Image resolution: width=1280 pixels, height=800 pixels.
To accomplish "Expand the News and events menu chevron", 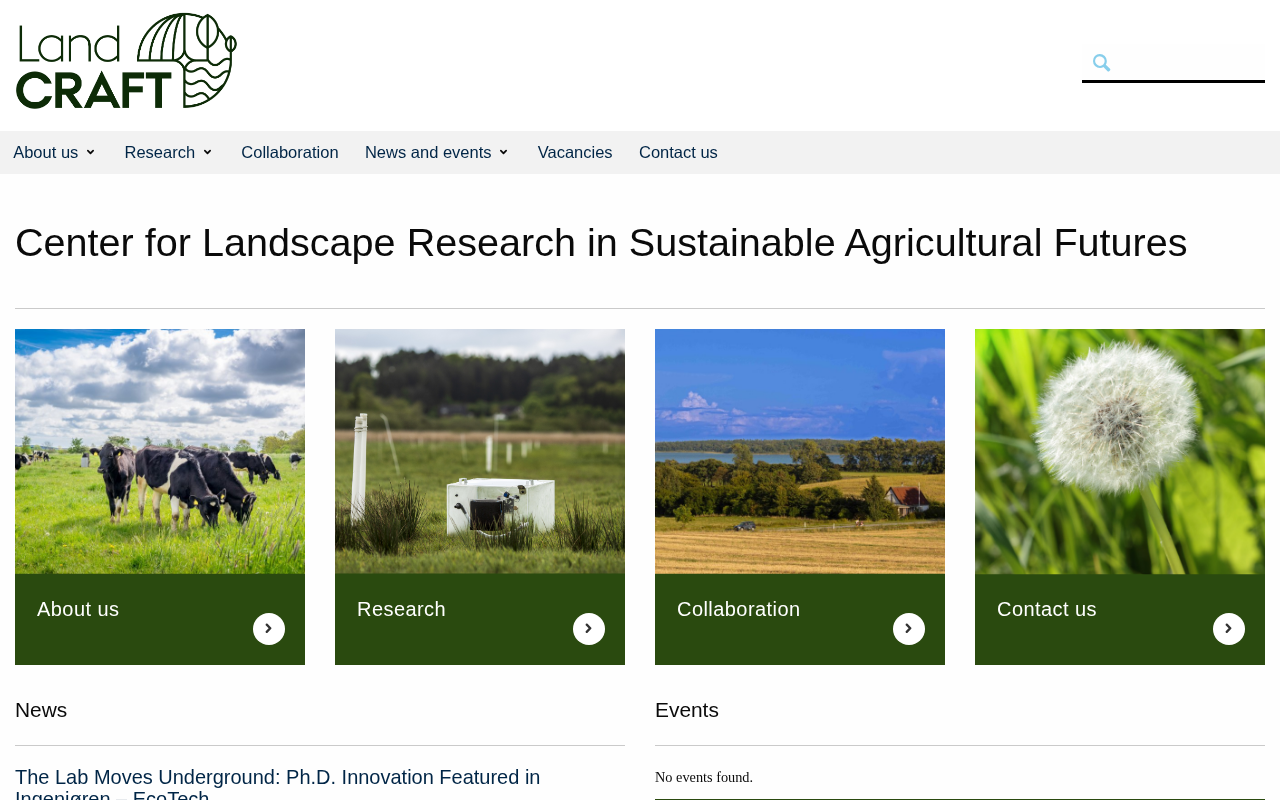I will pyautogui.click(x=503, y=152).
